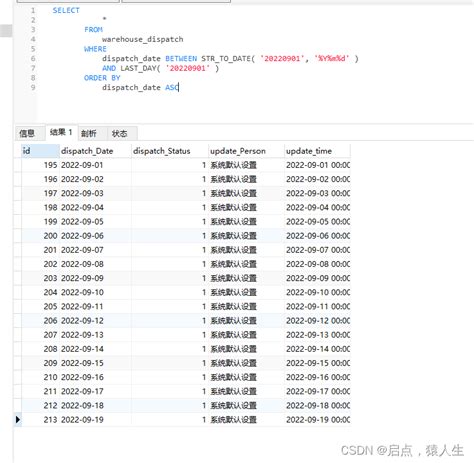Screen dimensions: 474x463
Task: Click the update_time cell 2022-09-04 00:00
Action: click(317, 207)
